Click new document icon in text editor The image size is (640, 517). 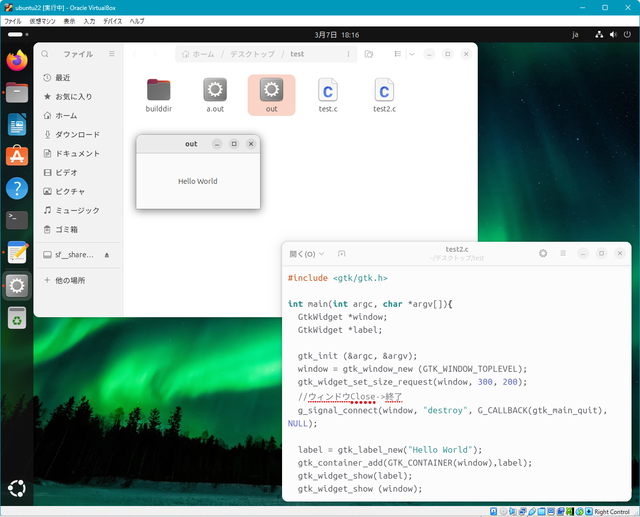(342, 254)
